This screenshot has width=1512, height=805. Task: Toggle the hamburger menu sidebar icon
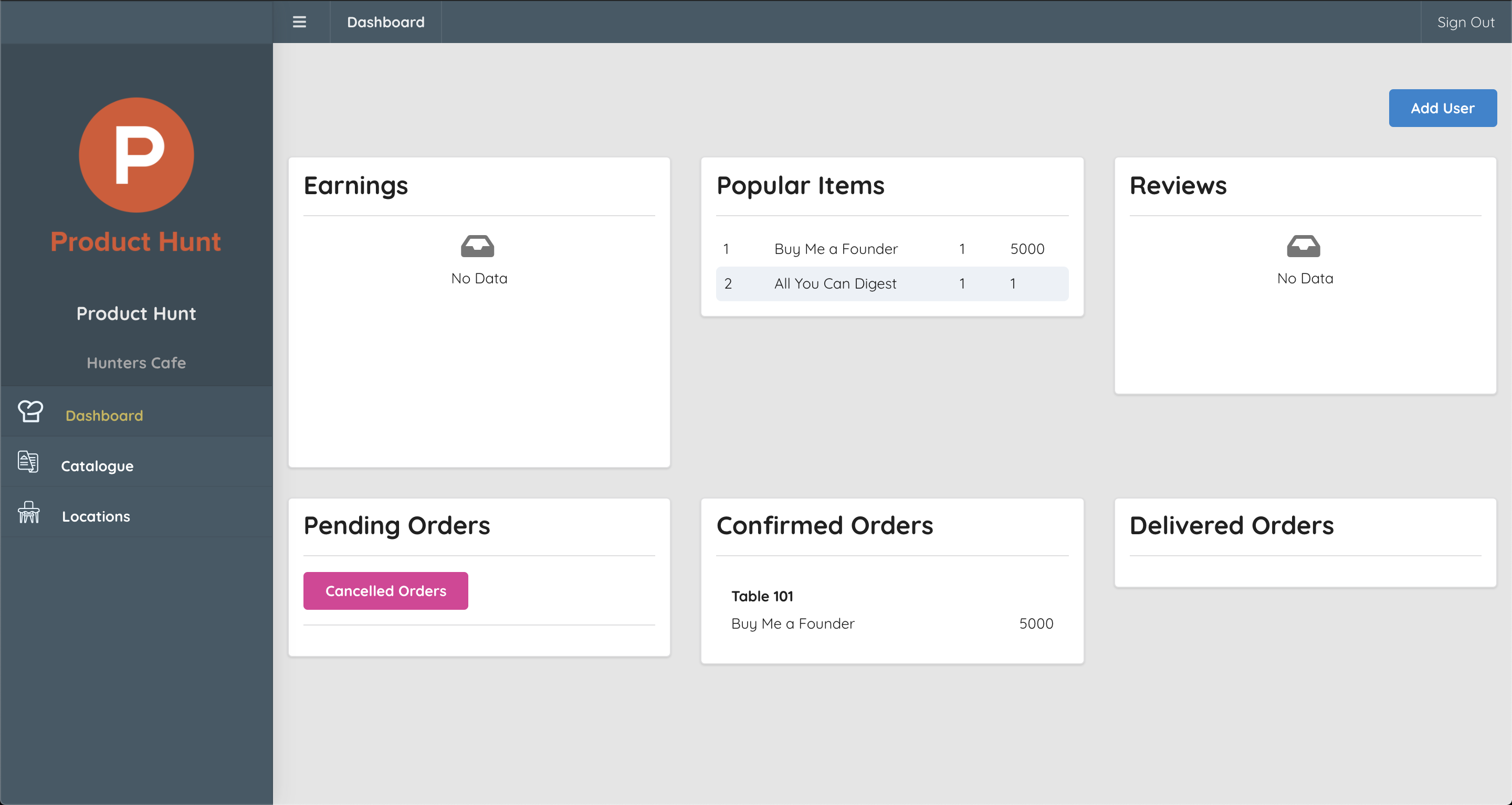[x=299, y=22]
